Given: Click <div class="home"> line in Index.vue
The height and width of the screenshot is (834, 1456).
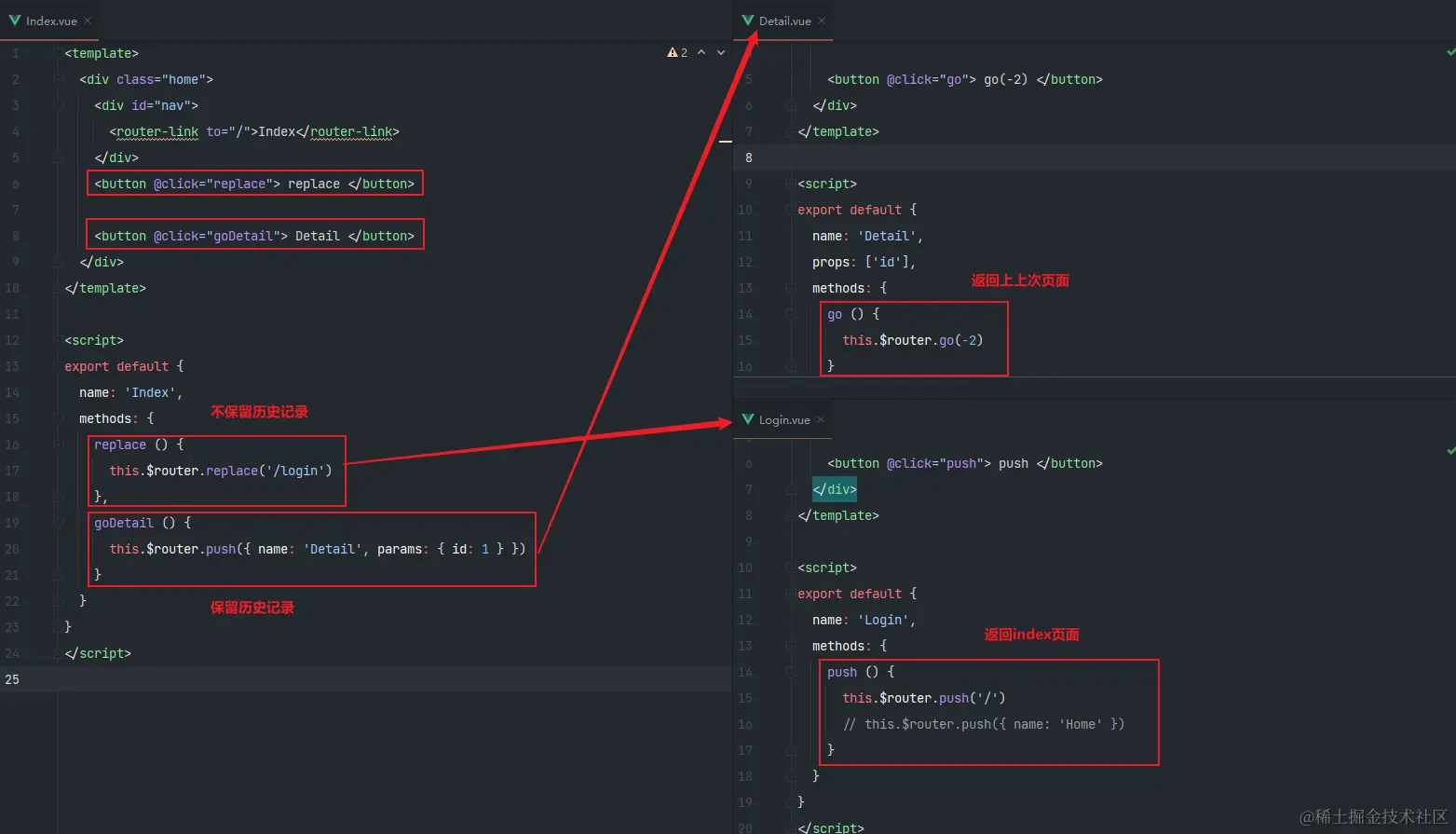Looking at the screenshot, I should pyautogui.click(x=146, y=79).
